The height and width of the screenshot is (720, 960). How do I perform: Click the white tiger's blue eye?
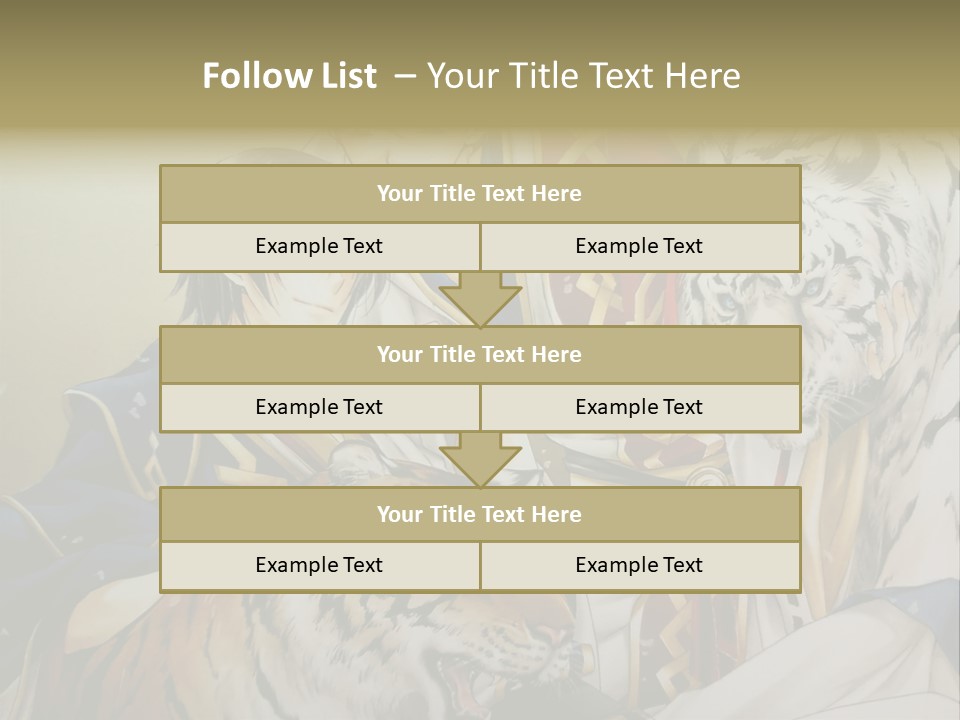(727, 302)
